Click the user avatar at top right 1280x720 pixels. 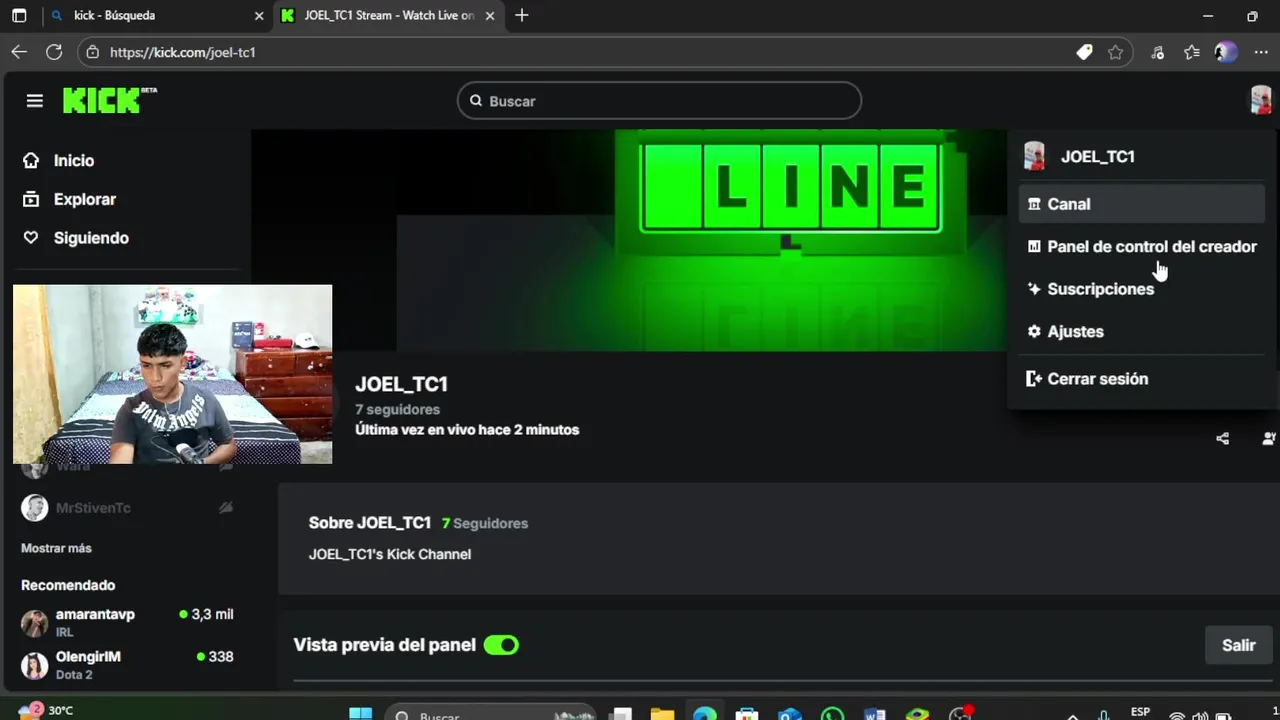(x=1261, y=100)
